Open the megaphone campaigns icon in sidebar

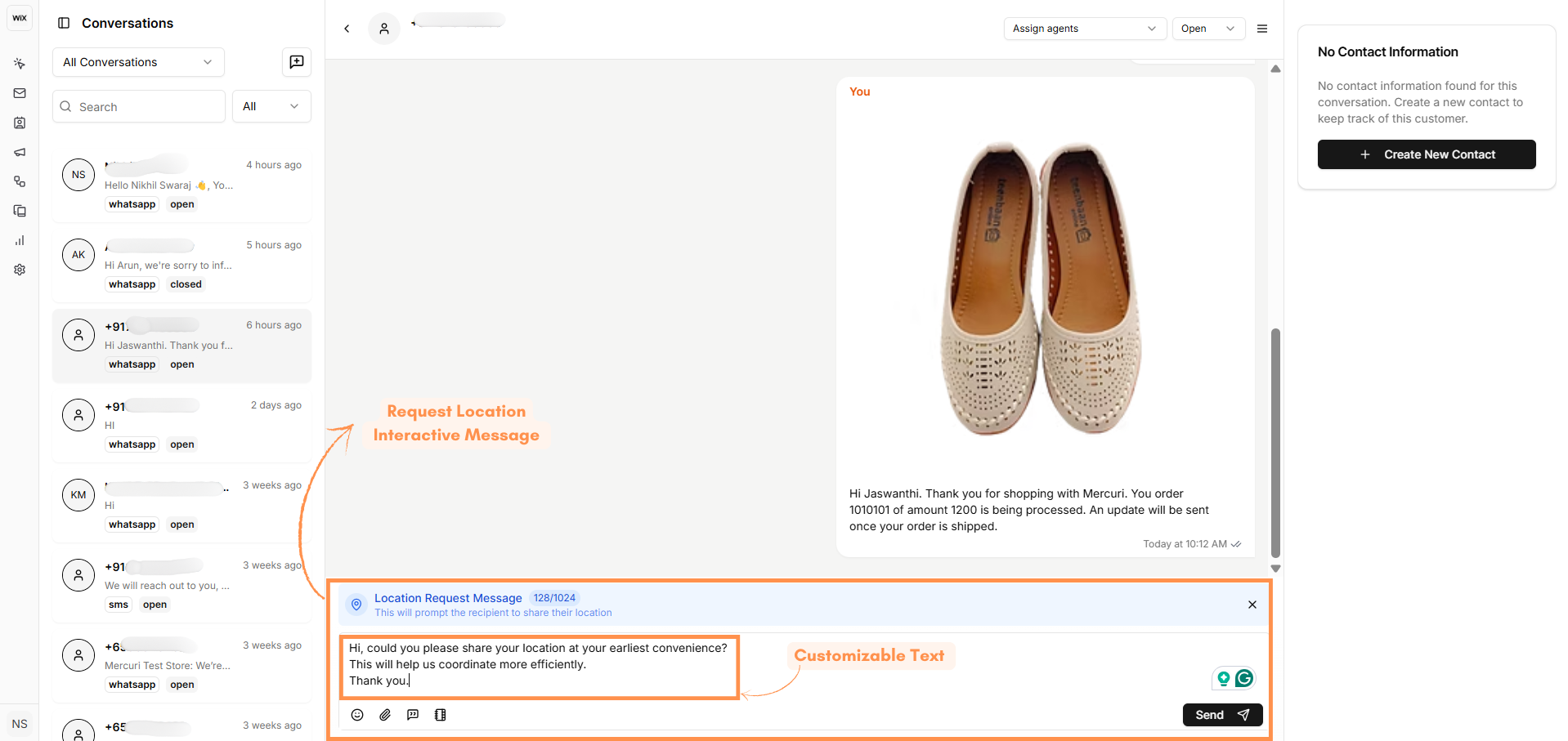coord(20,152)
